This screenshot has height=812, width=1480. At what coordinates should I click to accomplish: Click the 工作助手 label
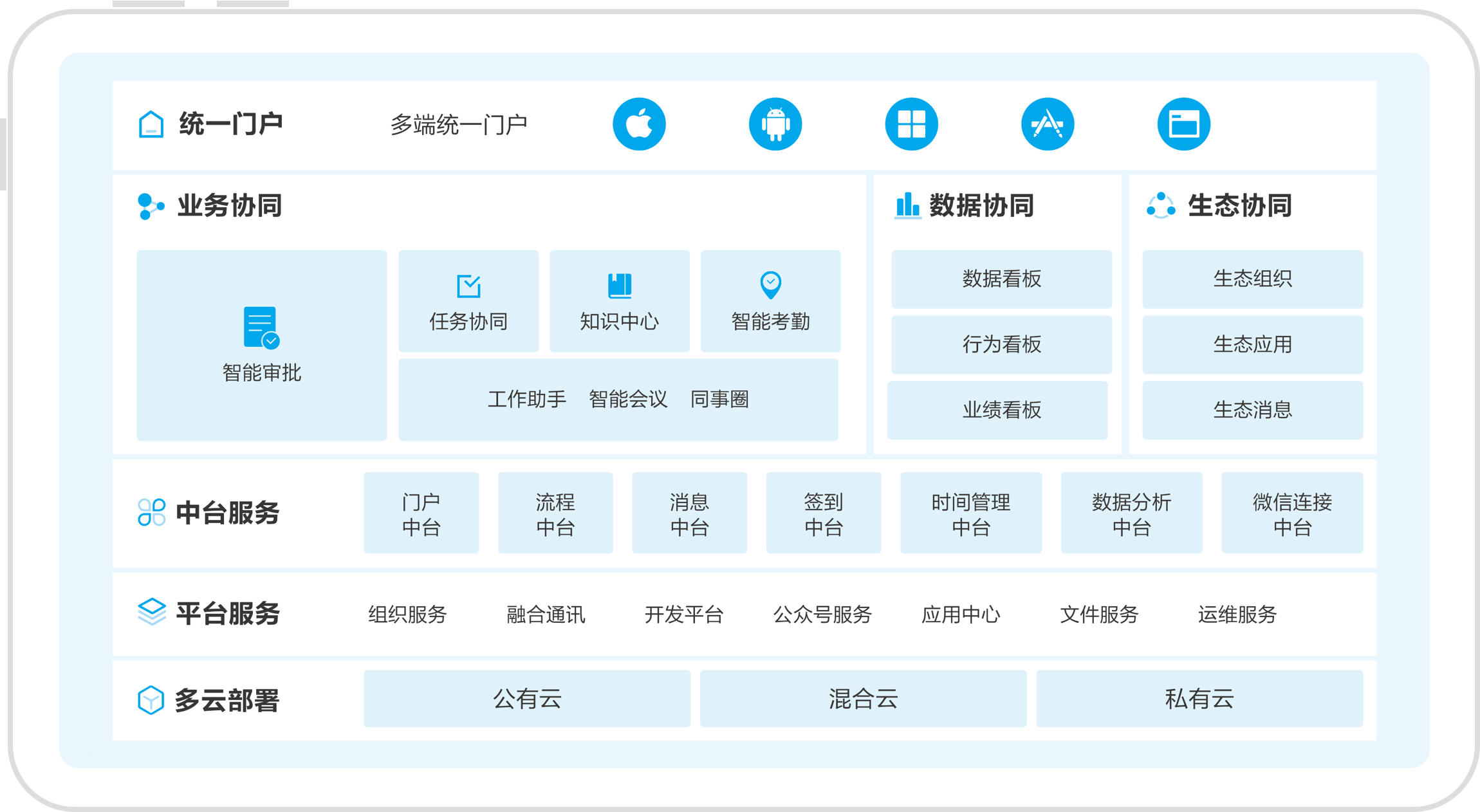(527, 399)
